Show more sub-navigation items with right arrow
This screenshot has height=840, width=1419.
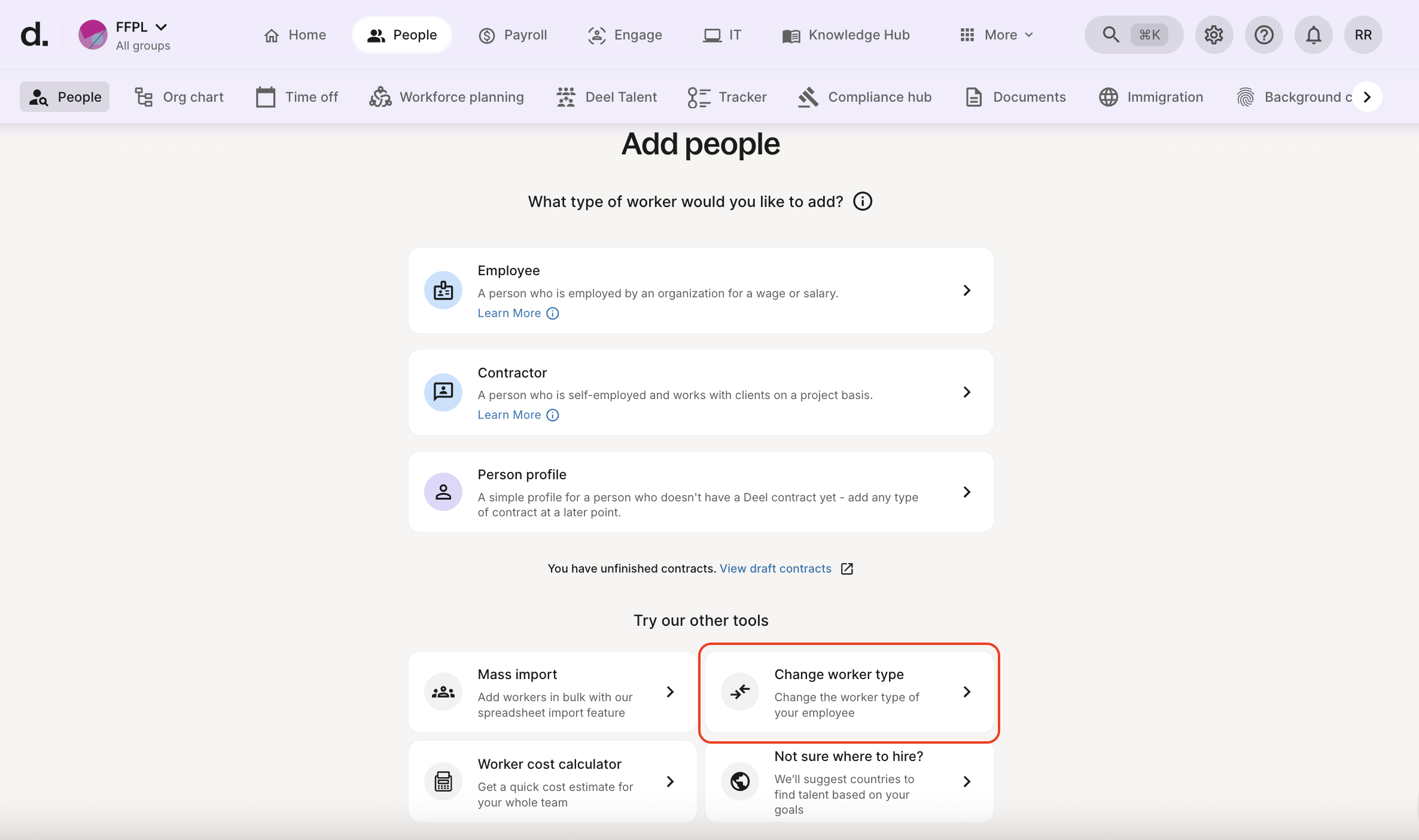point(1367,97)
